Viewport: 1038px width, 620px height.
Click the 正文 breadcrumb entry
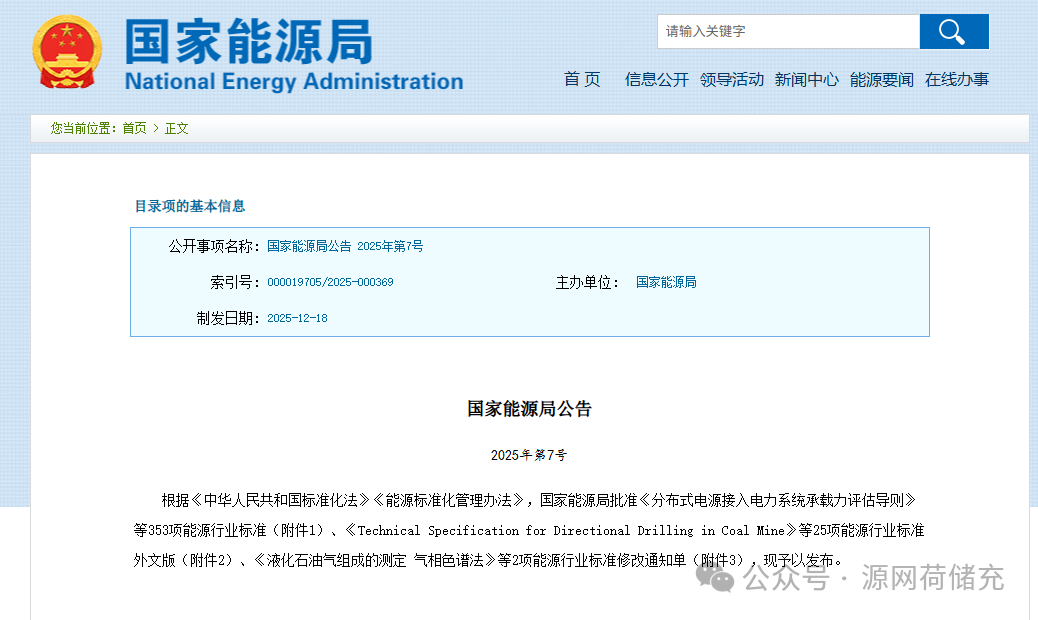176,128
